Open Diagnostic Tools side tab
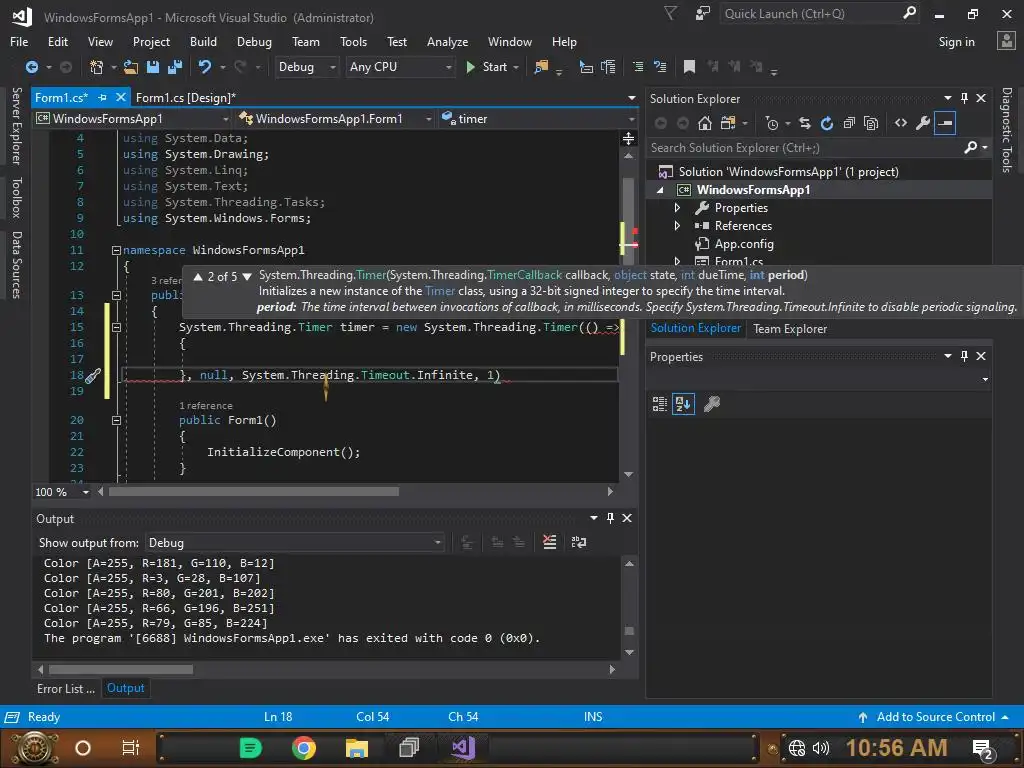 (x=1007, y=130)
